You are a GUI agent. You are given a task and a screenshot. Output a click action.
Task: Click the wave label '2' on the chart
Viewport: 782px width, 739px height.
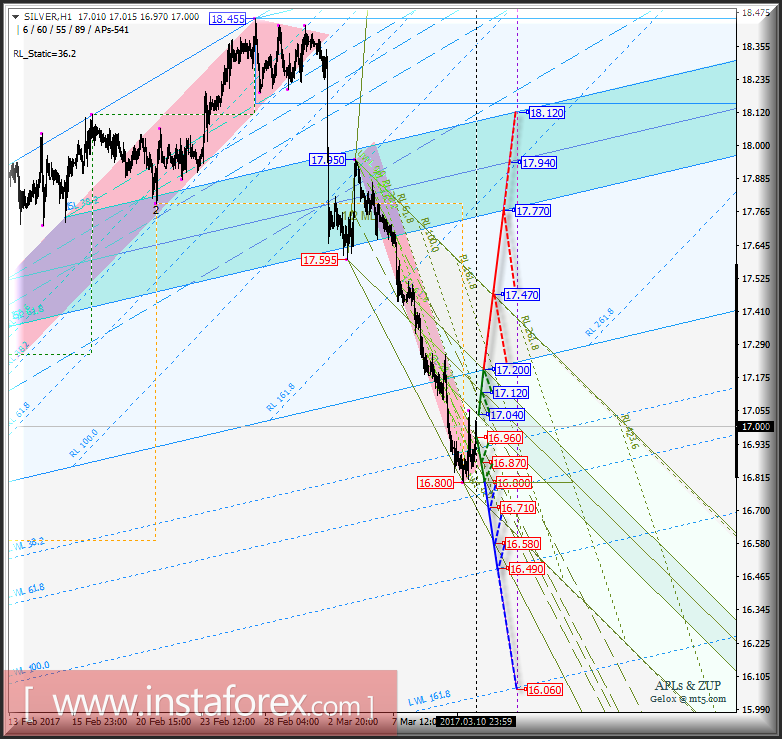tap(156, 210)
